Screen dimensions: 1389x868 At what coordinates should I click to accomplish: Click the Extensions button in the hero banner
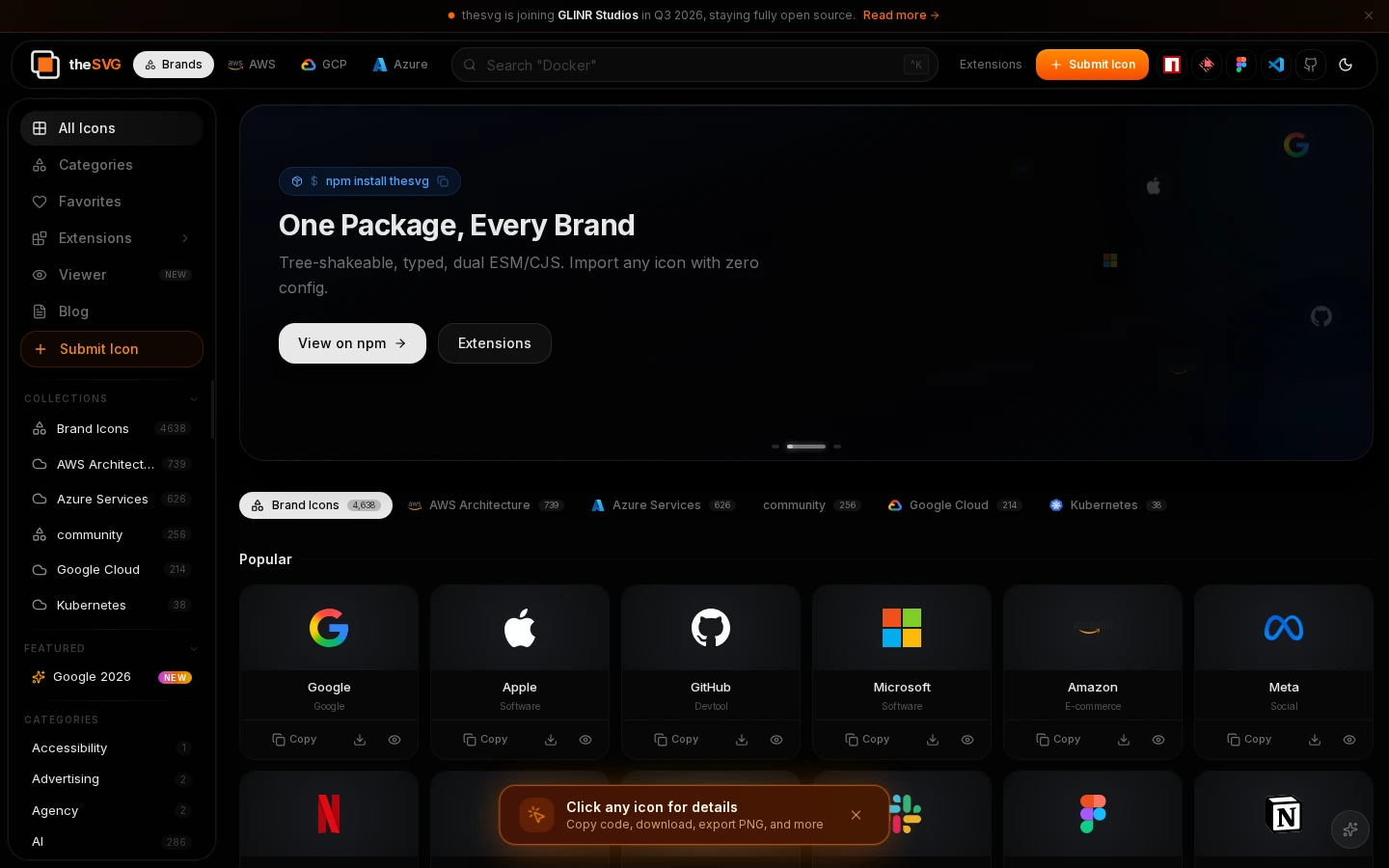[495, 343]
